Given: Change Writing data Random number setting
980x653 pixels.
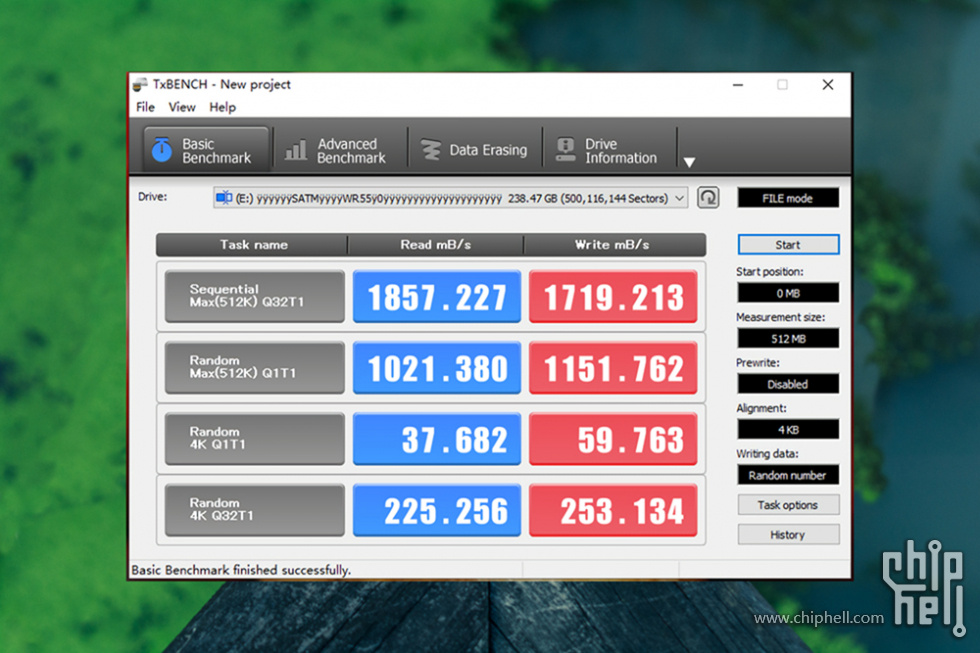Looking at the screenshot, I should (788, 475).
